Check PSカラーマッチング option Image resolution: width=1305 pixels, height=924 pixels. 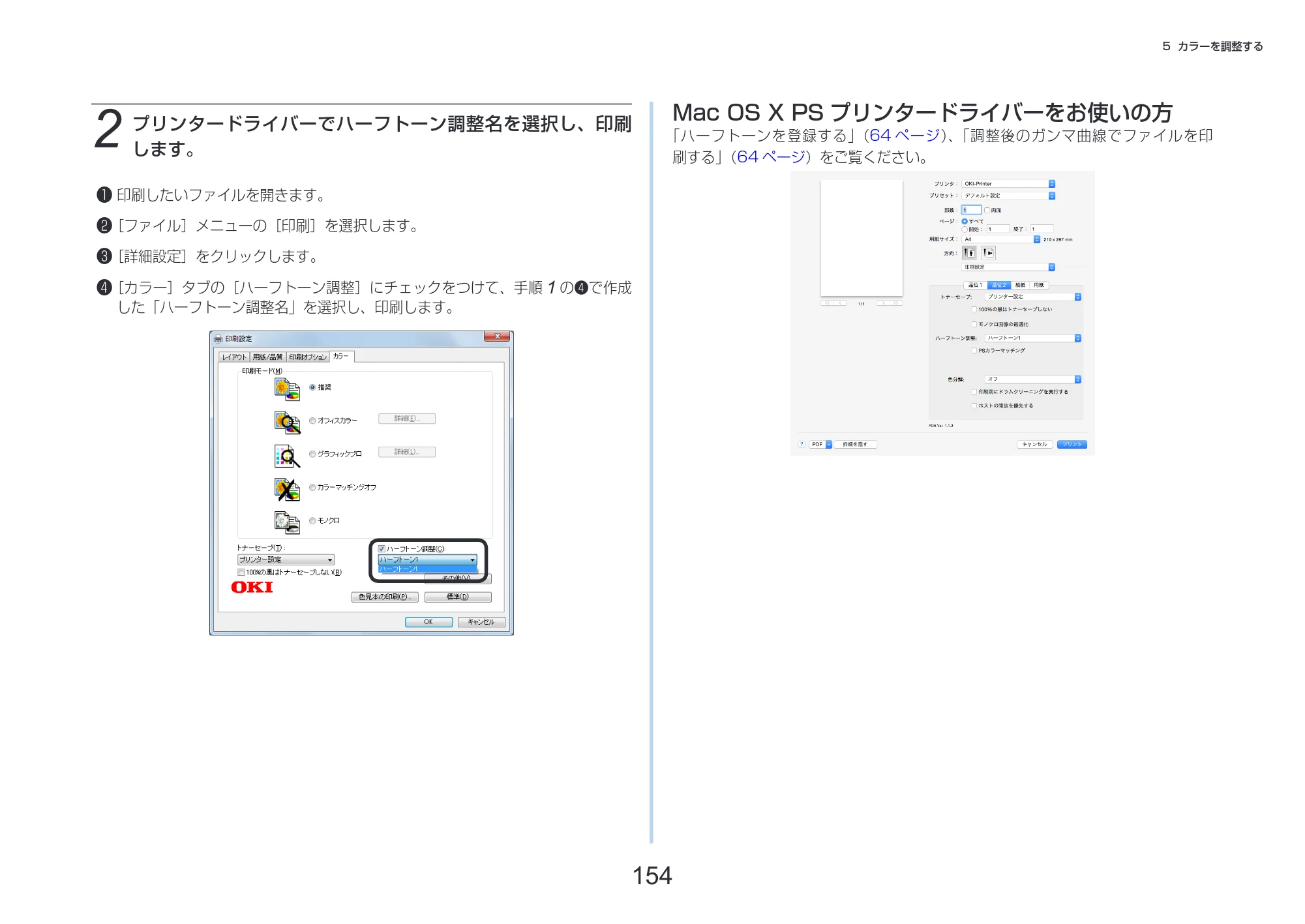coord(974,351)
